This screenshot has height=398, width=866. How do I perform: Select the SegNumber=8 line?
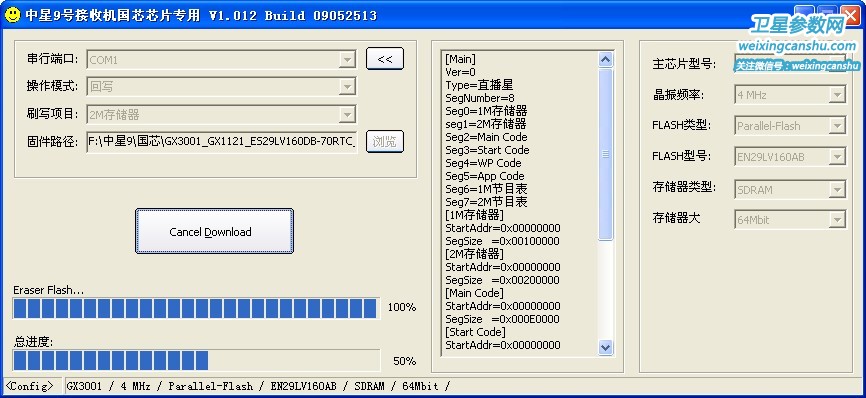click(x=480, y=98)
